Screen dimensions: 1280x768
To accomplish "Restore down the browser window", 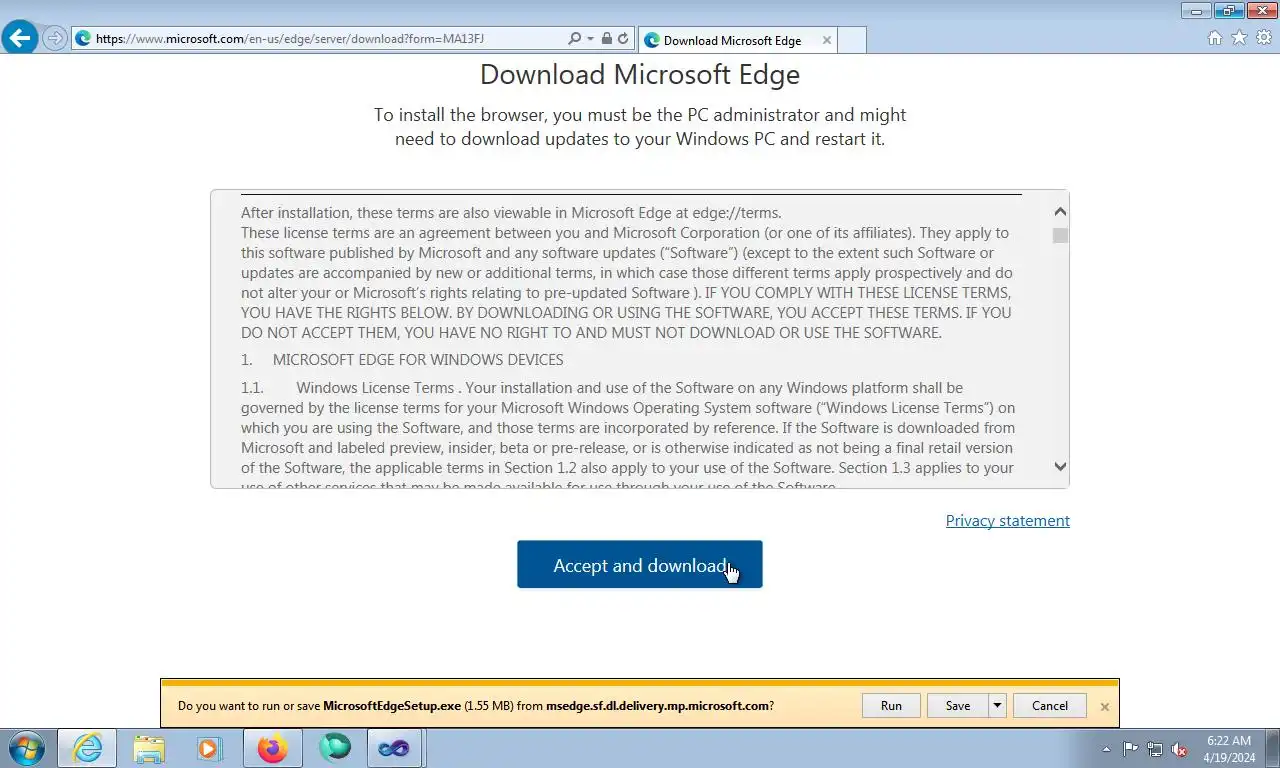I will coord(1228,11).
